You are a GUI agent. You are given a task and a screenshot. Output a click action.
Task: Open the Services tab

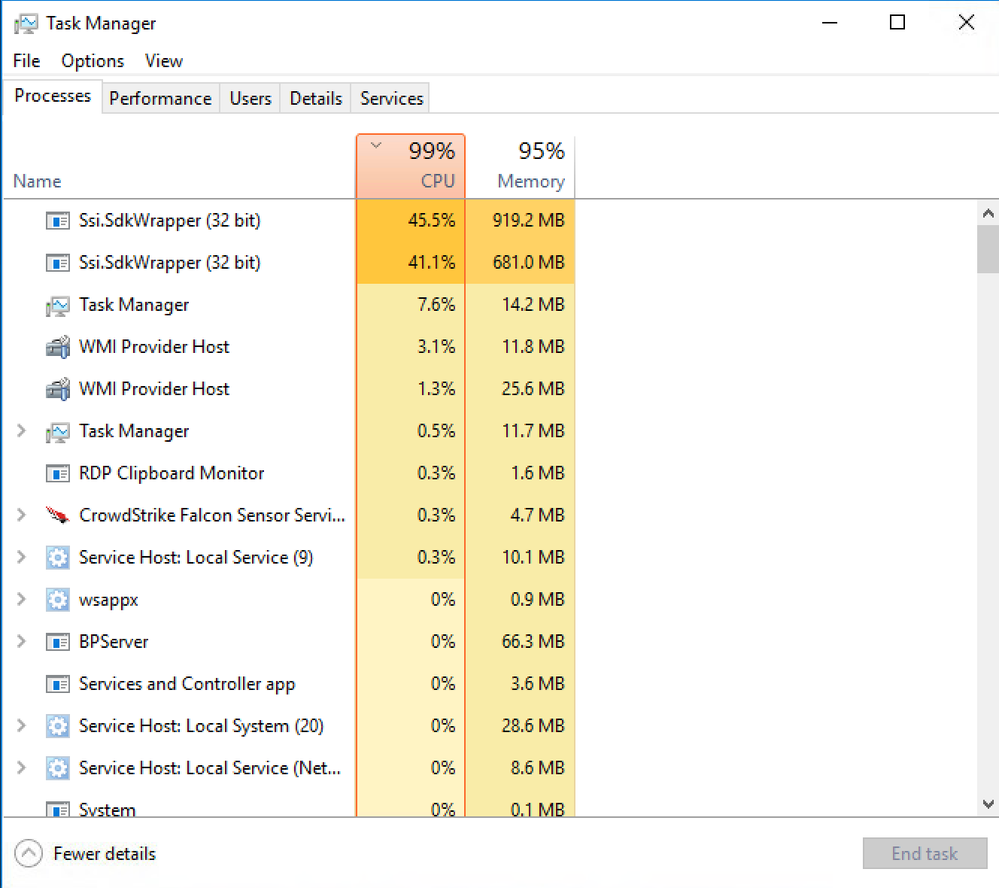pos(391,98)
